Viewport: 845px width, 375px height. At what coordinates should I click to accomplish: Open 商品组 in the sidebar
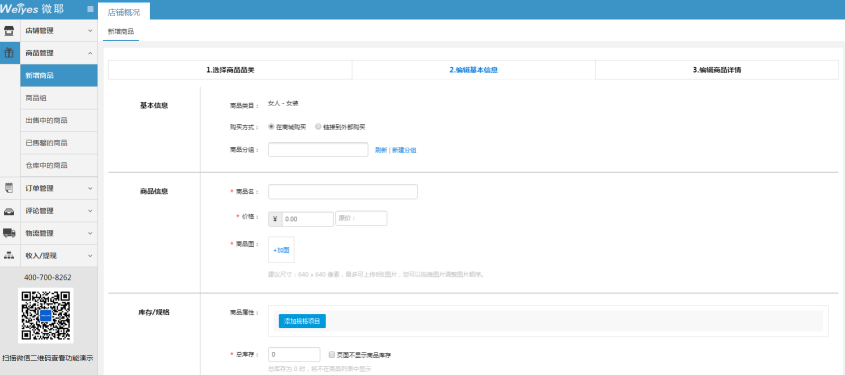59,98
